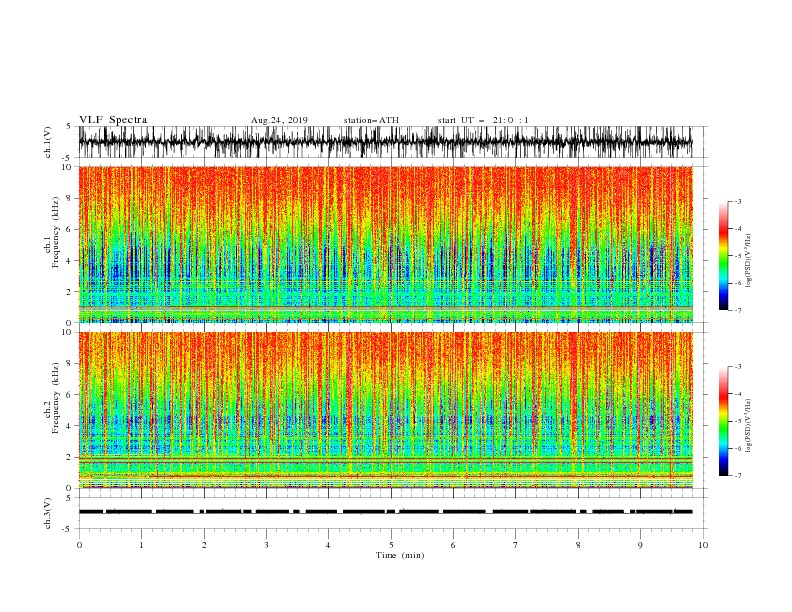Click inside the ch.2 spectrogram panel
Viewport: 792px width, 612px height.
coord(386,410)
